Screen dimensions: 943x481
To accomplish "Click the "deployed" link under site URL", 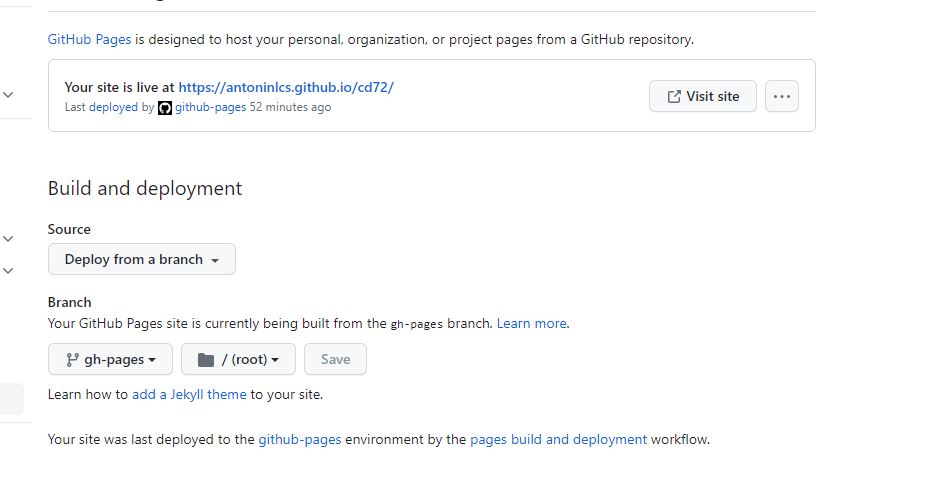I will pos(113,107).
